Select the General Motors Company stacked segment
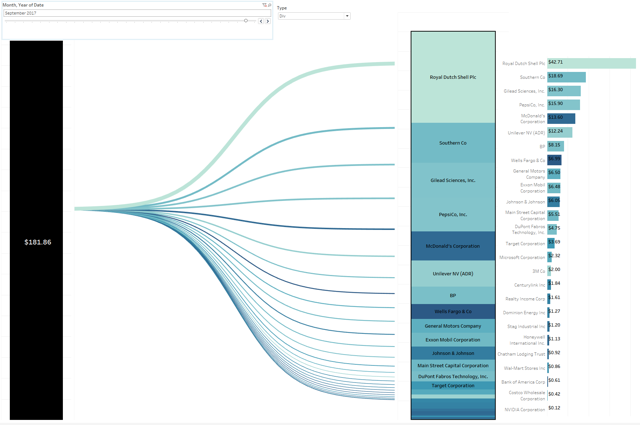 (x=453, y=326)
